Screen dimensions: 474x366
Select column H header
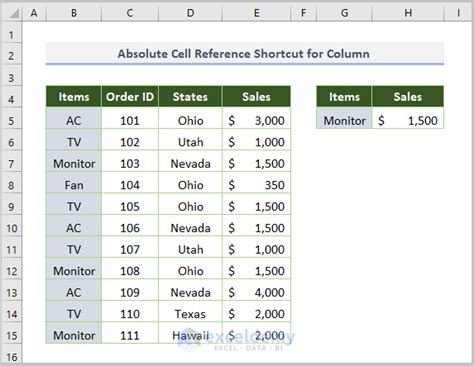click(x=408, y=13)
